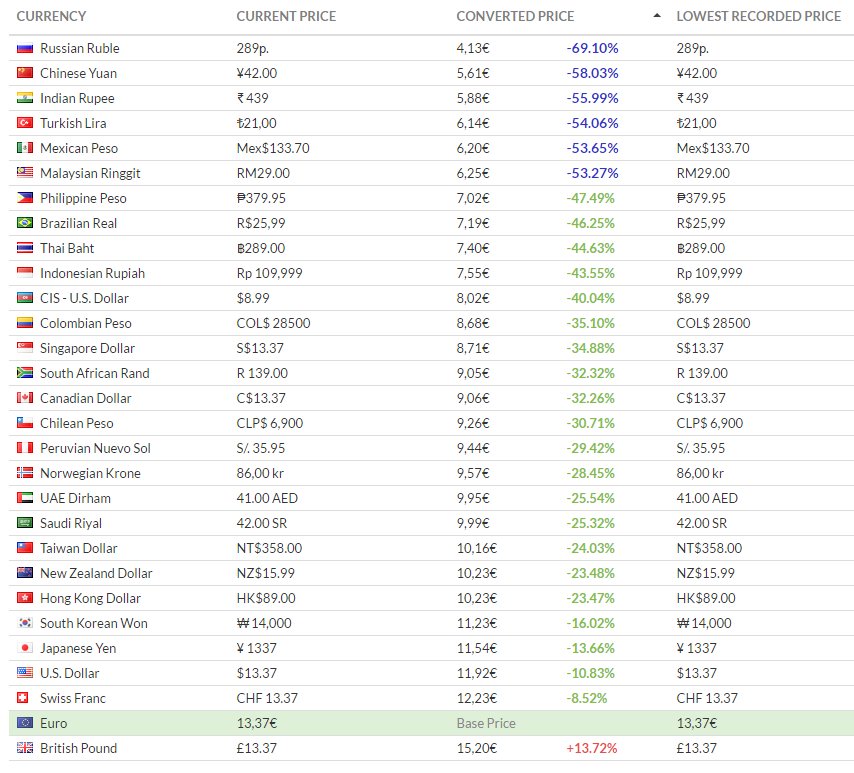Click the British Pound +13.72% difference
This screenshot has height=773, width=854.
click(x=591, y=748)
